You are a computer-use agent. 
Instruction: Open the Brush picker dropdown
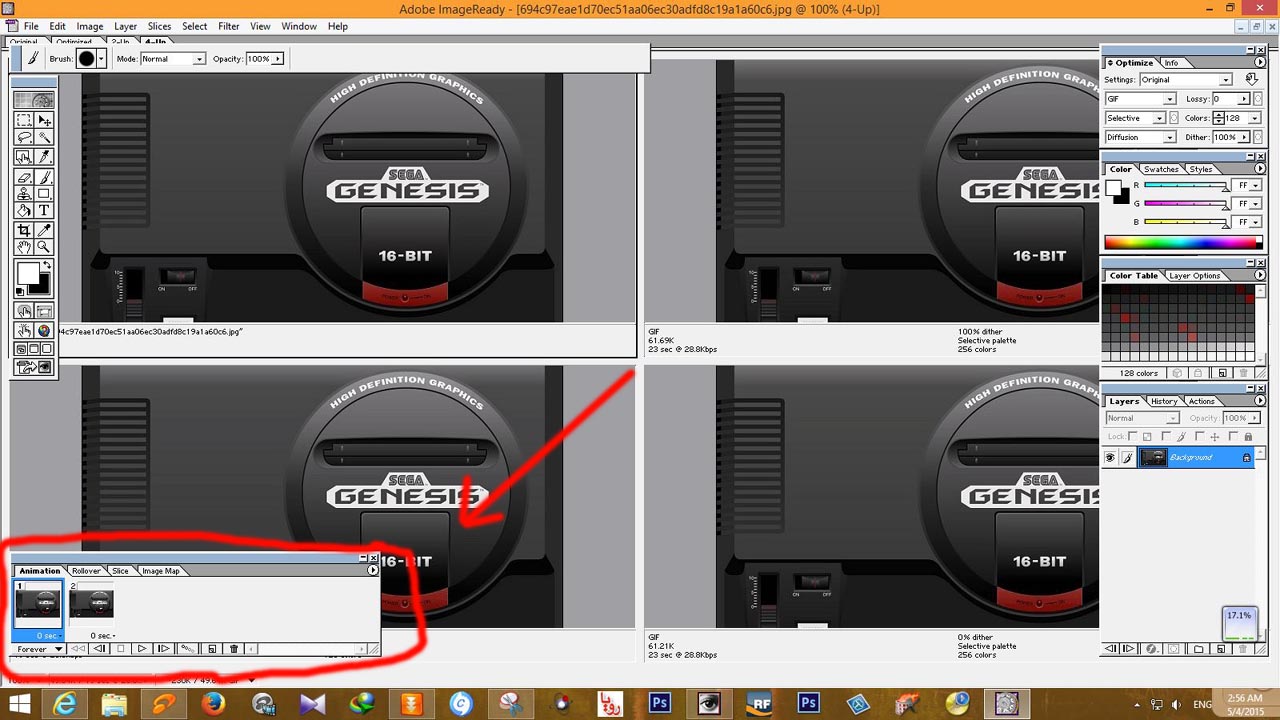click(x=100, y=59)
